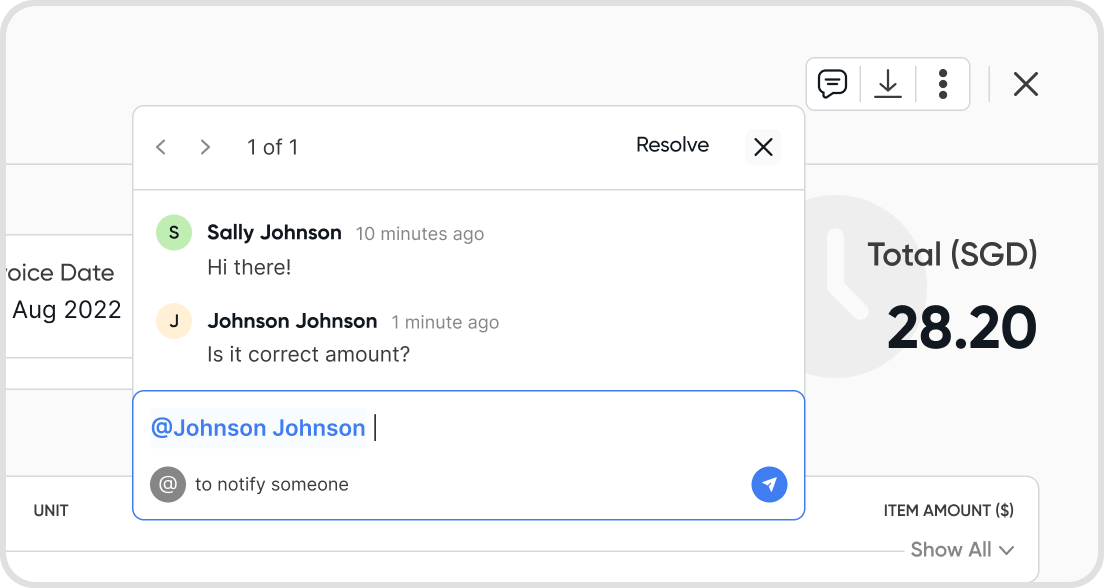This screenshot has height=588, width=1104.
Task: Go to previous comment thread arrow
Action: coord(161,148)
